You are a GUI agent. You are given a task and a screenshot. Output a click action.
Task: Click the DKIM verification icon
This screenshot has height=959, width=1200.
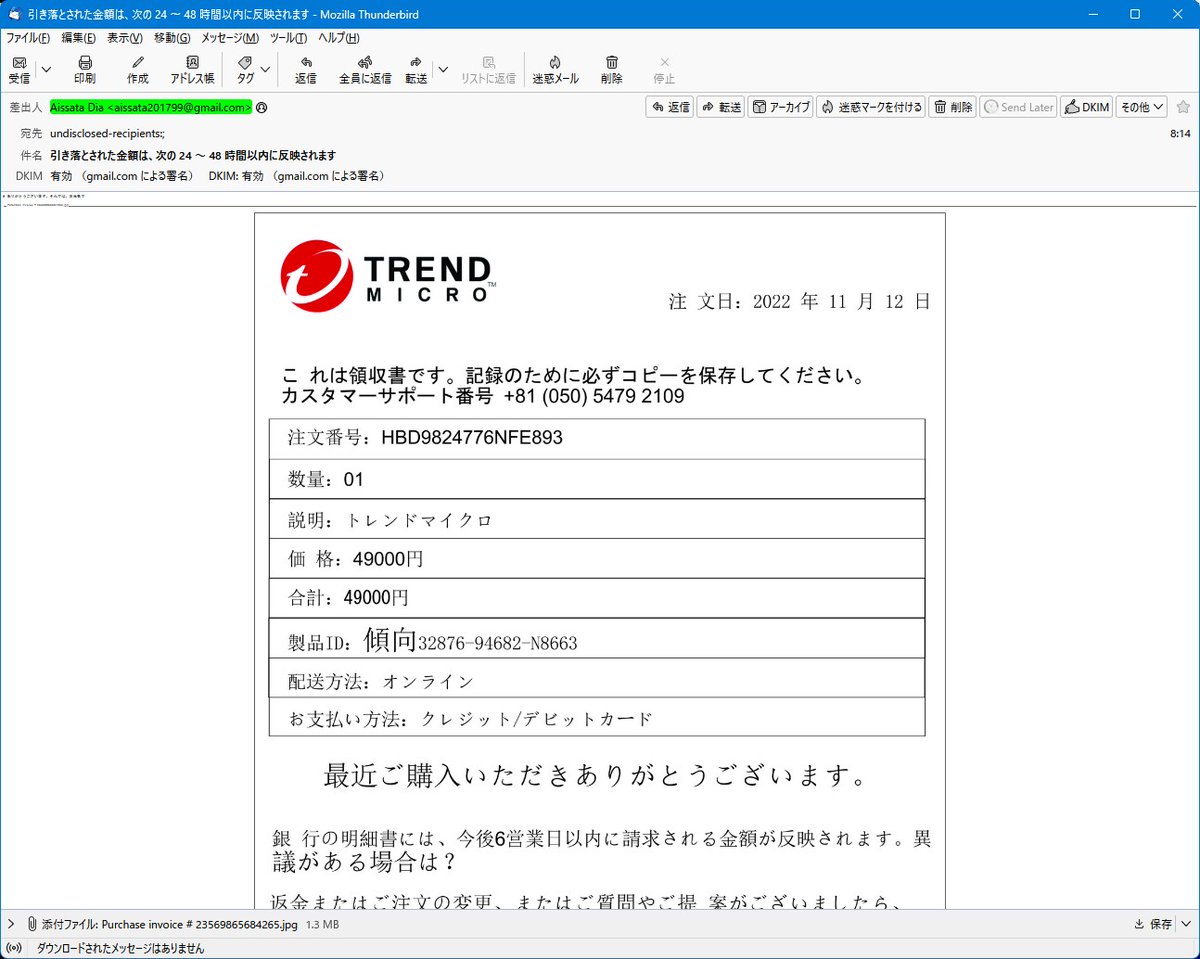[1086, 106]
